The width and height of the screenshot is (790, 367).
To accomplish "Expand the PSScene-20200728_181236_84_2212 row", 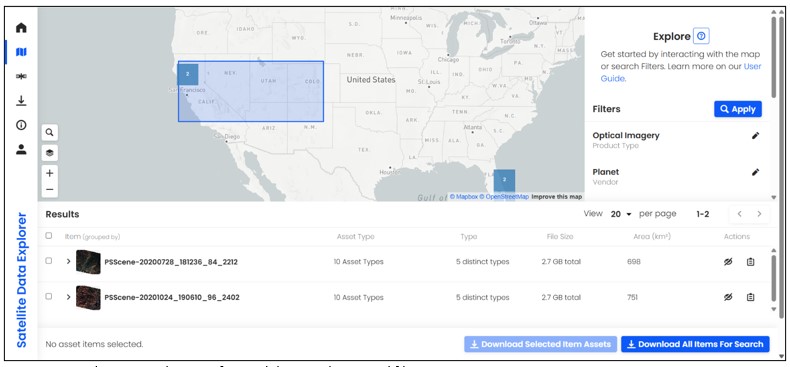I will click(x=69, y=262).
